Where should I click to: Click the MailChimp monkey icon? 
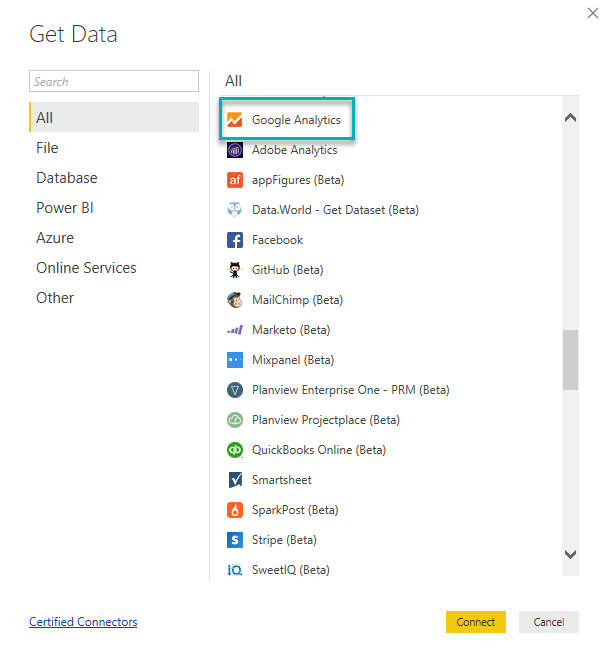235,300
